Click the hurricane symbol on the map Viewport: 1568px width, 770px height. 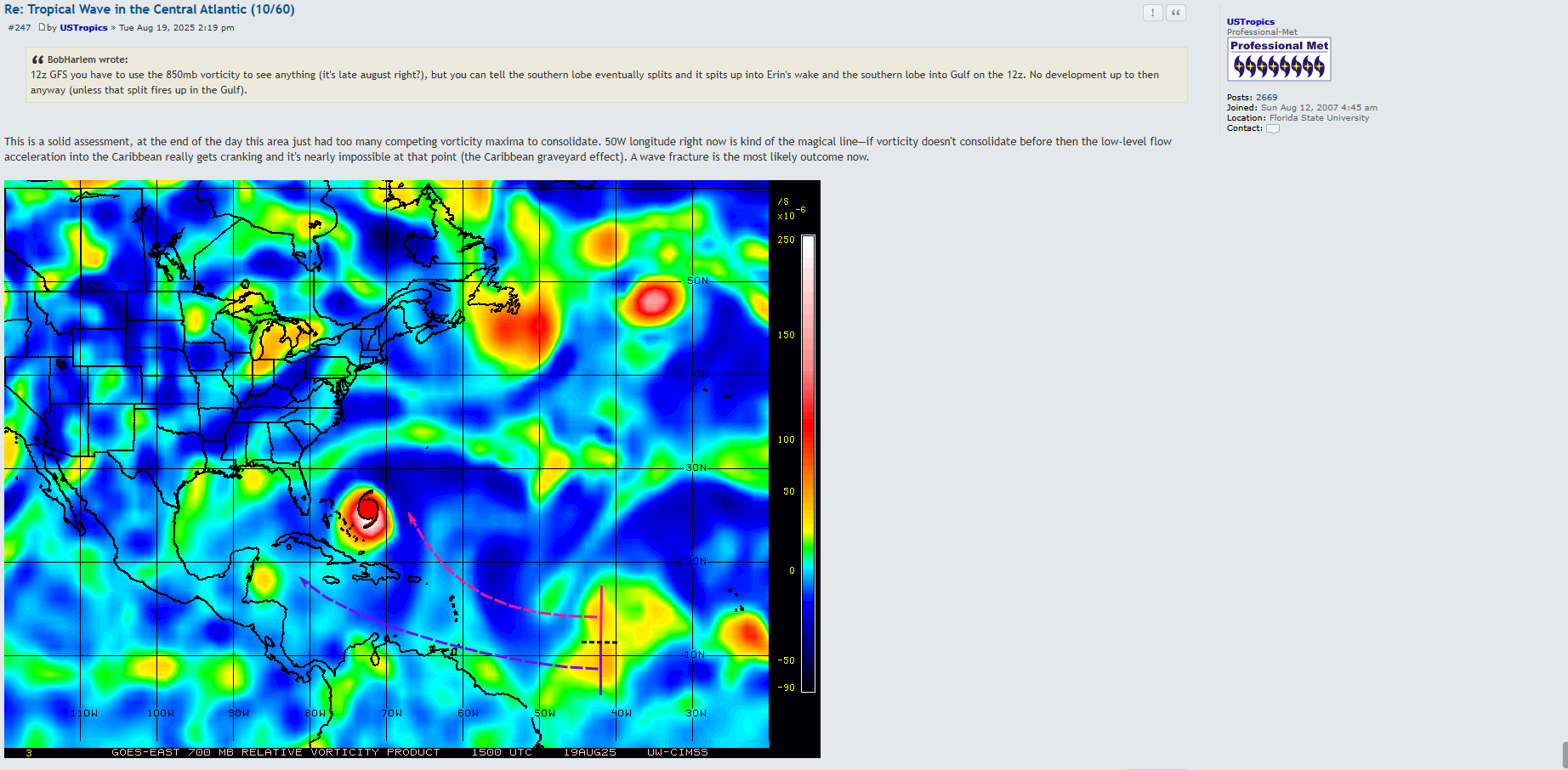tap(368, 509)
